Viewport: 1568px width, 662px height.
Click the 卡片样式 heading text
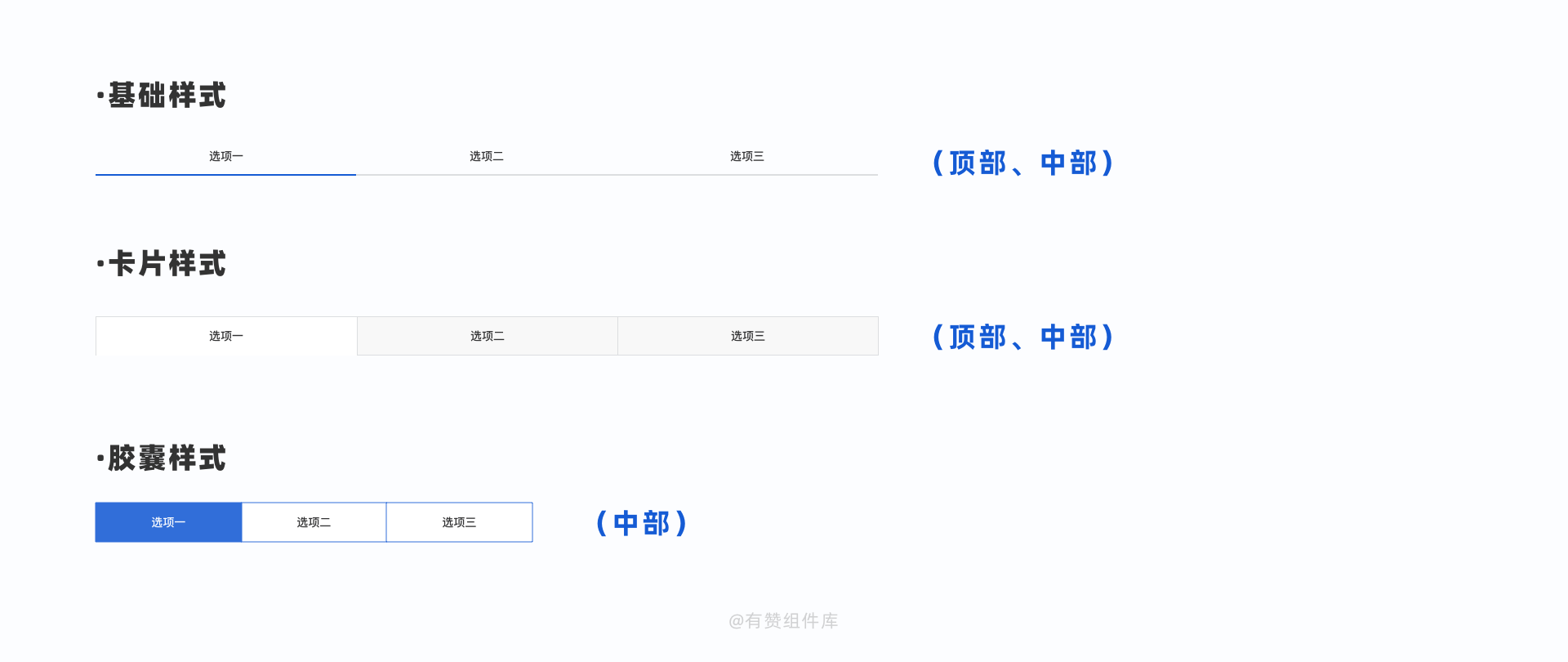(167, 264)
